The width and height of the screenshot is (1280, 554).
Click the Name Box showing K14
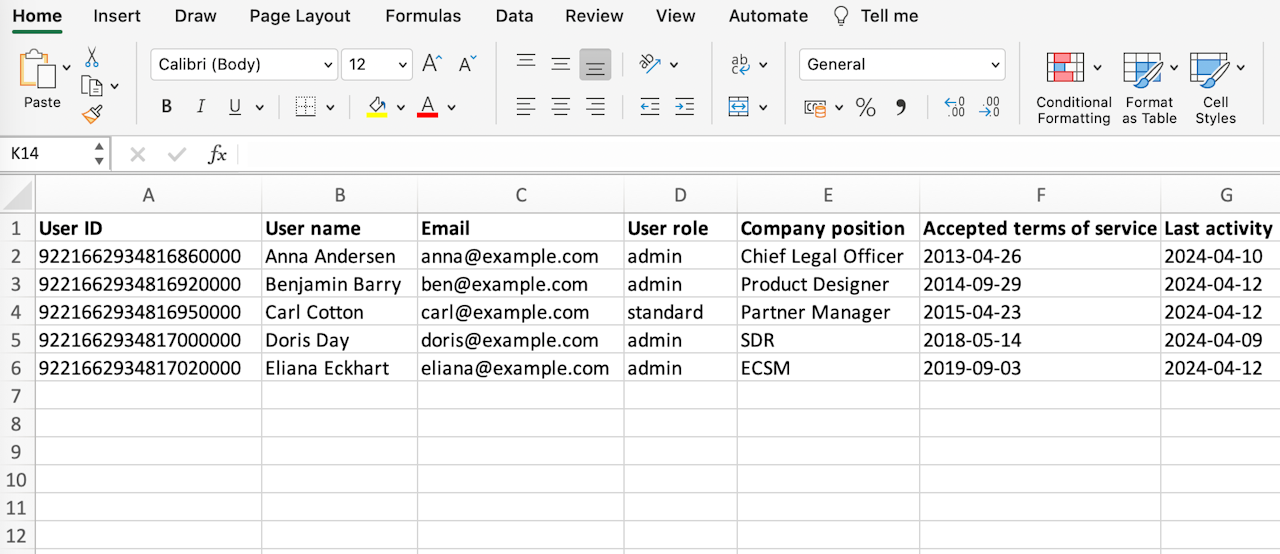click(x=50, y=154)
